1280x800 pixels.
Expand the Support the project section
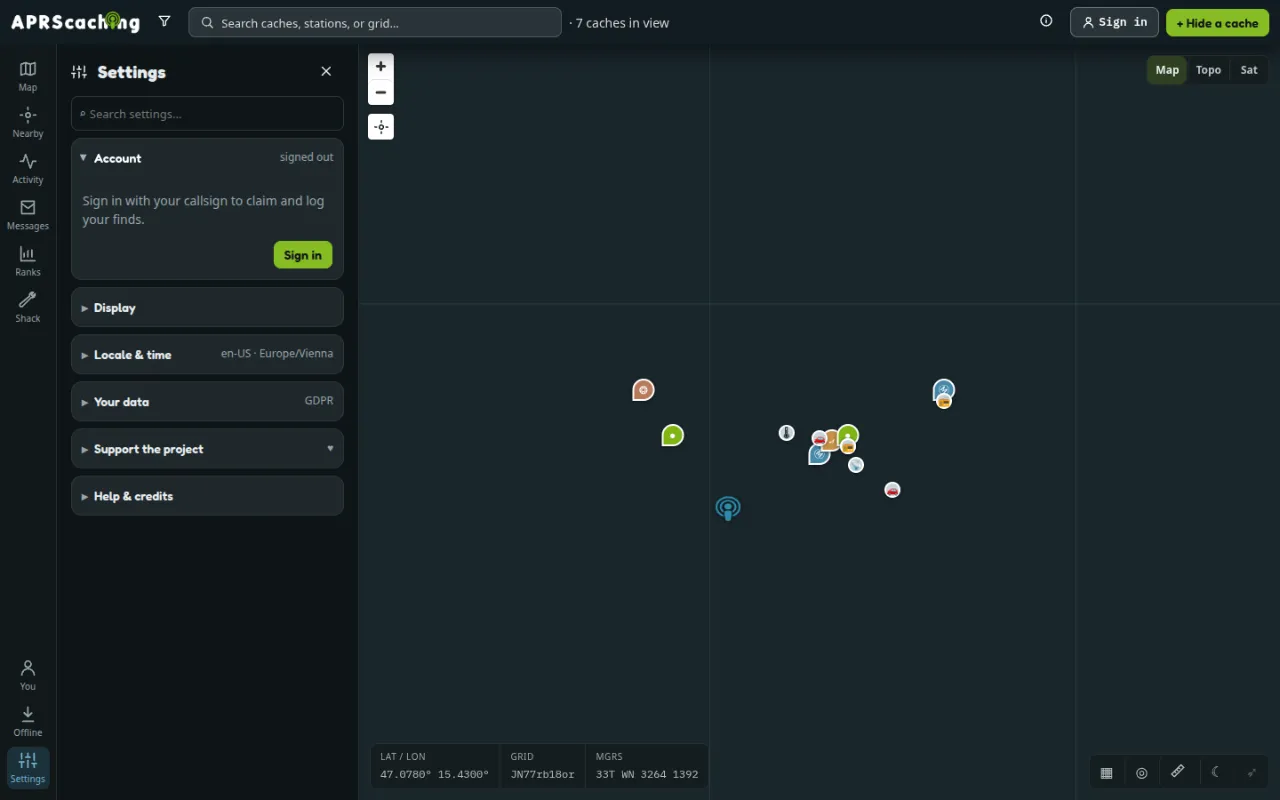207,448
